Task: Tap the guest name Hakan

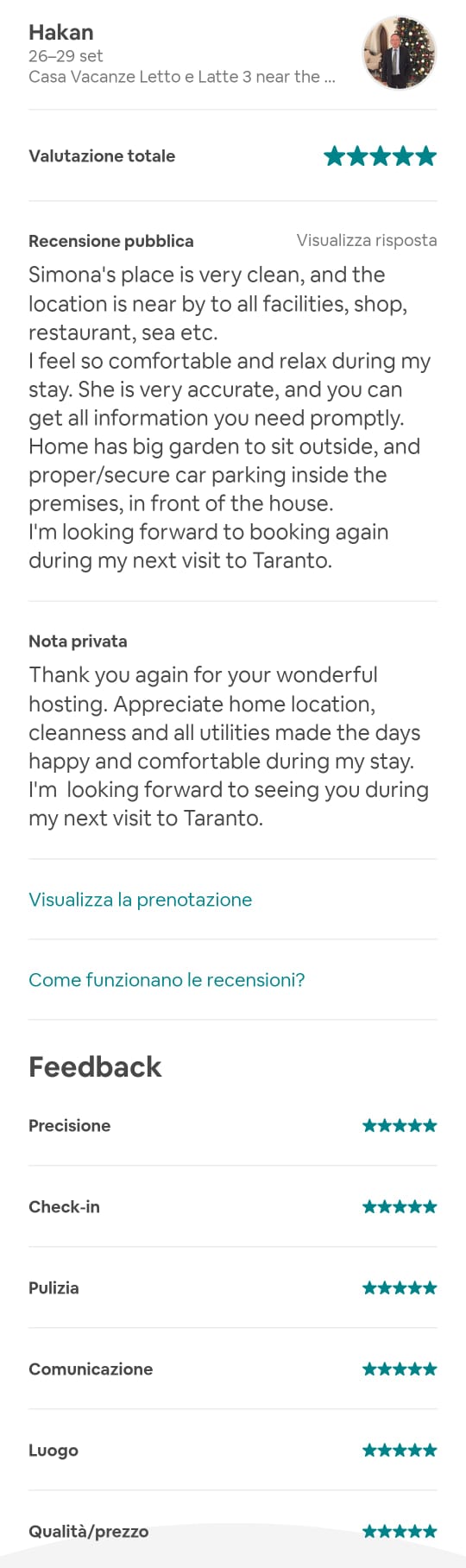Action: (60, 33)
